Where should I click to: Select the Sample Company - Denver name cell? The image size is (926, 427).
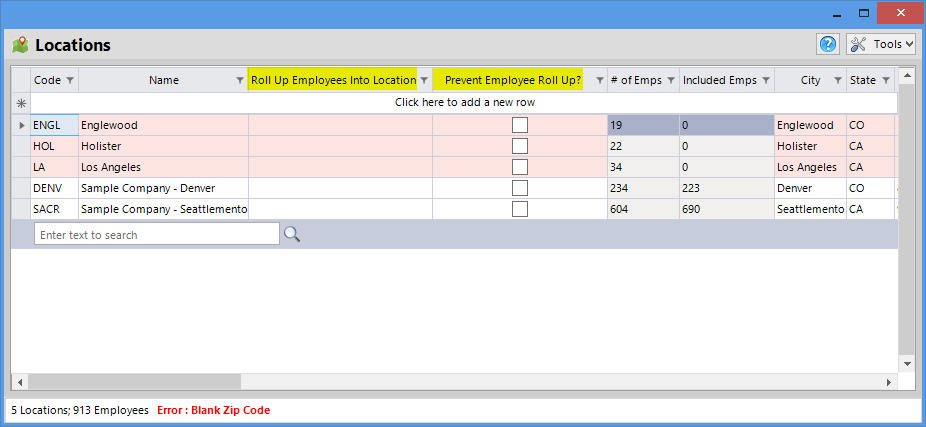[163, 188]
